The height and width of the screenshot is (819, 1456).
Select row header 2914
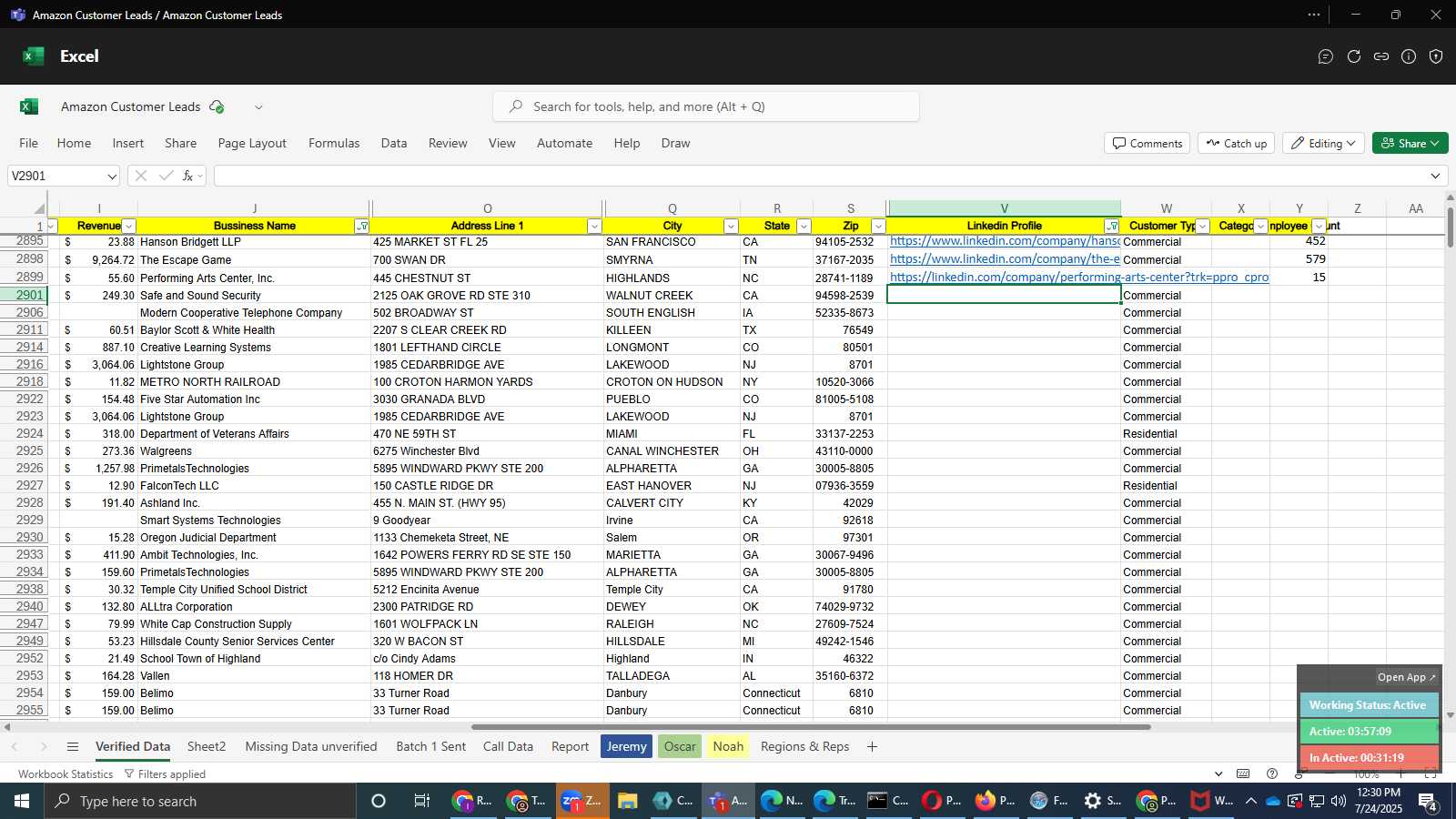pyautogui.click(x=30, y=347)
